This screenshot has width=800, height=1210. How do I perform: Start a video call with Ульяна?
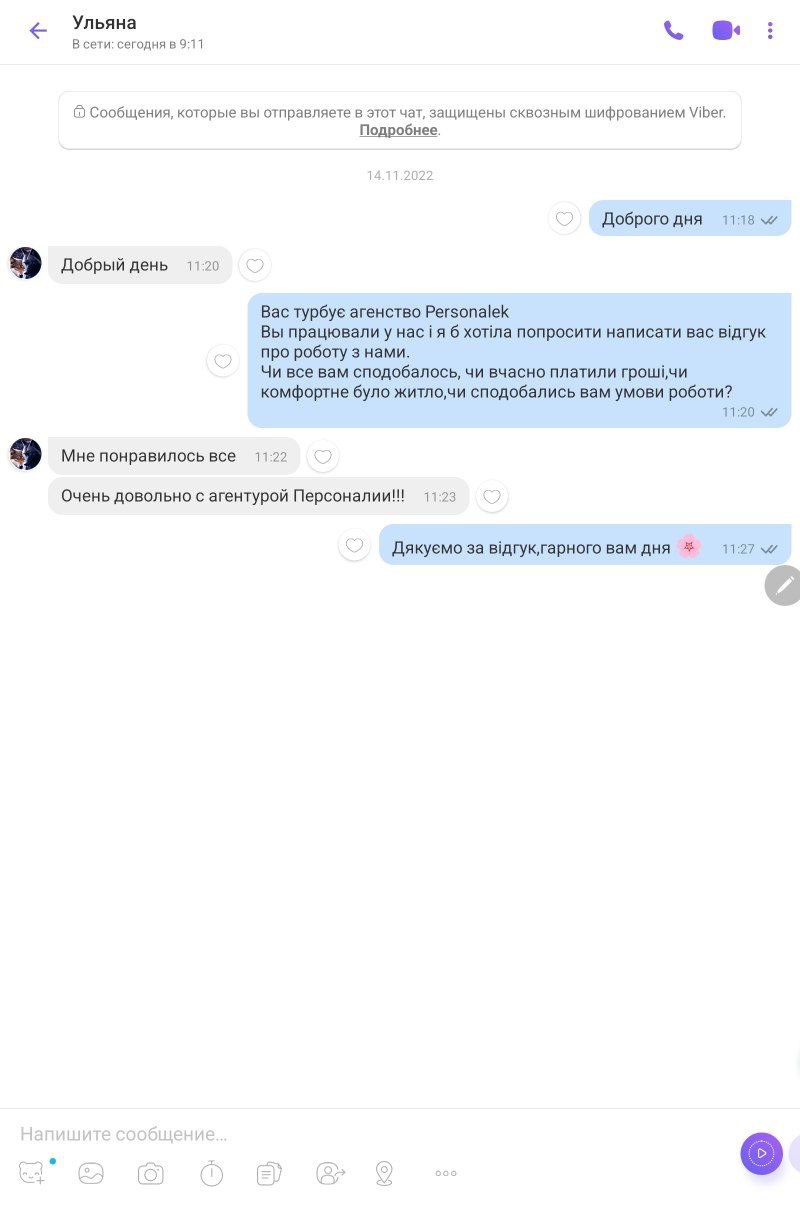726,31
